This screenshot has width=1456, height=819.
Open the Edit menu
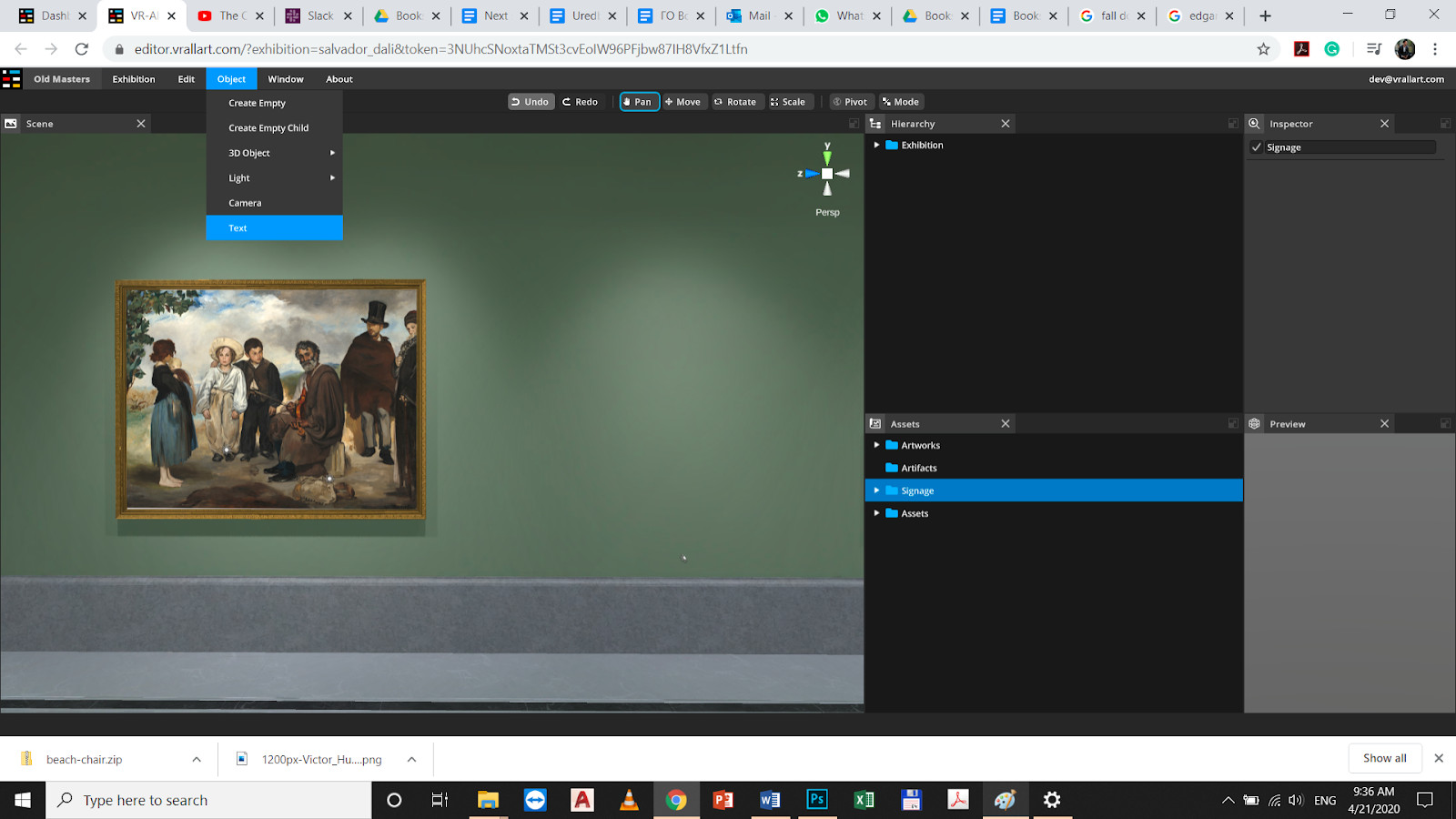coord(187,79)
